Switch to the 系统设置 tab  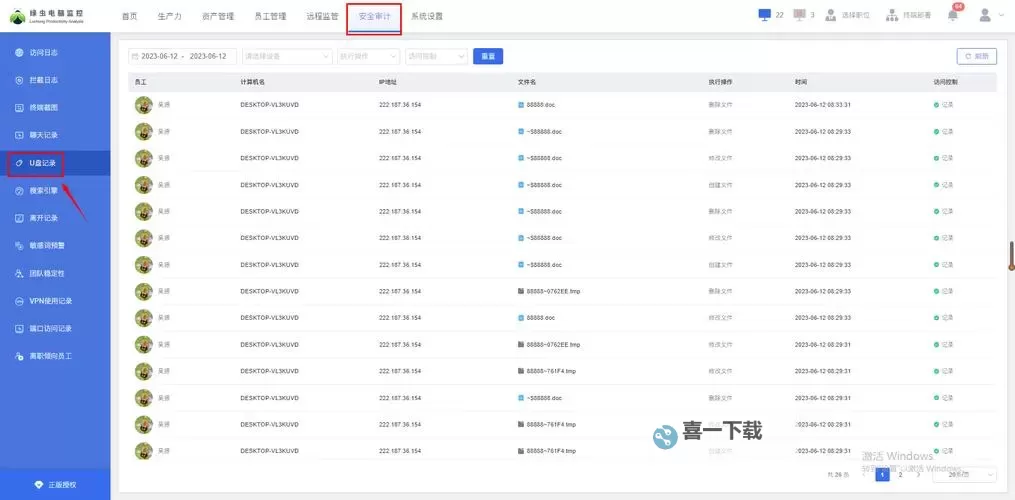[427, 16]
